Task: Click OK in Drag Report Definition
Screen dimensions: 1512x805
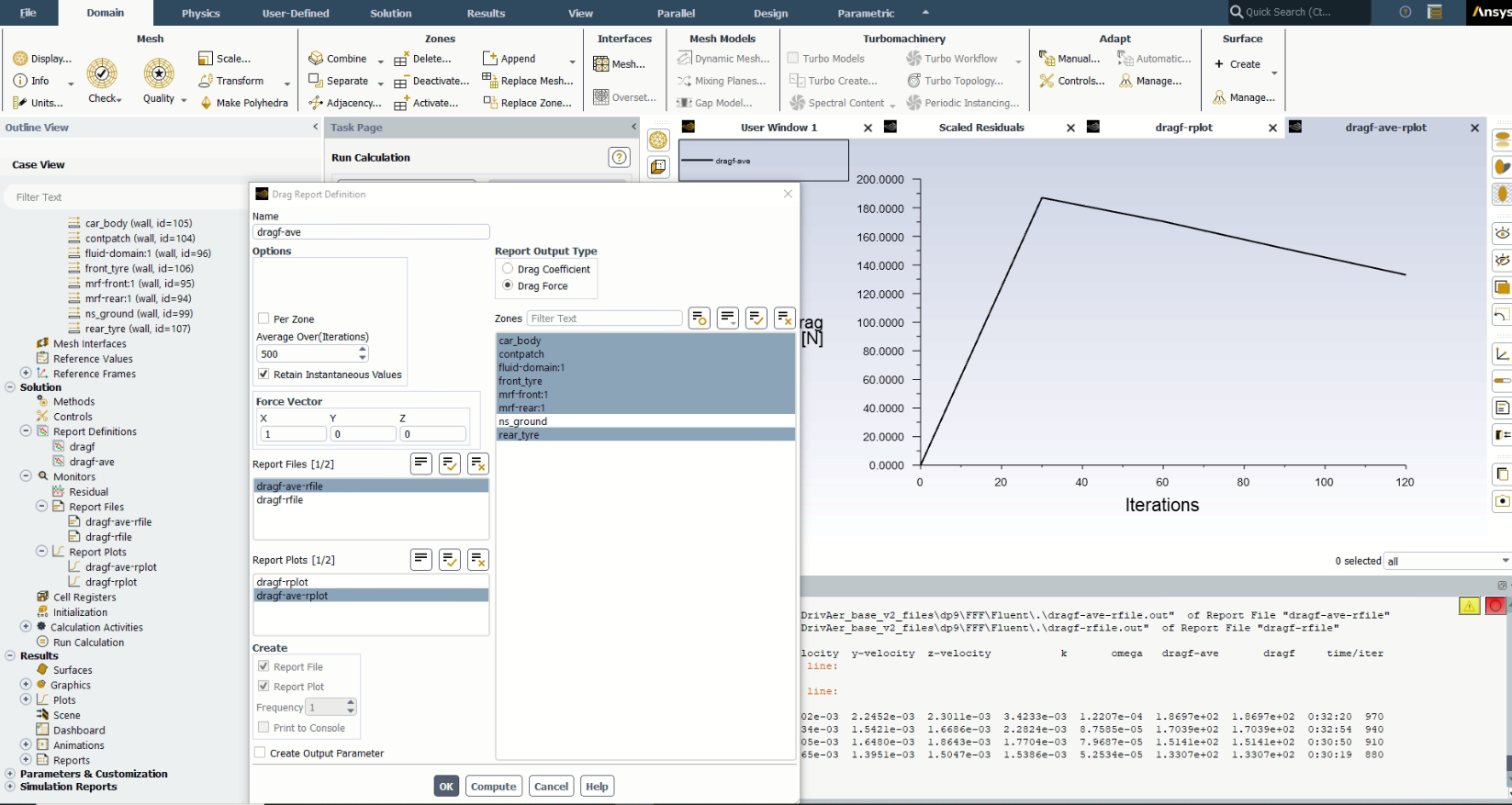Action: pyautogui.click(x=446, y=786)
